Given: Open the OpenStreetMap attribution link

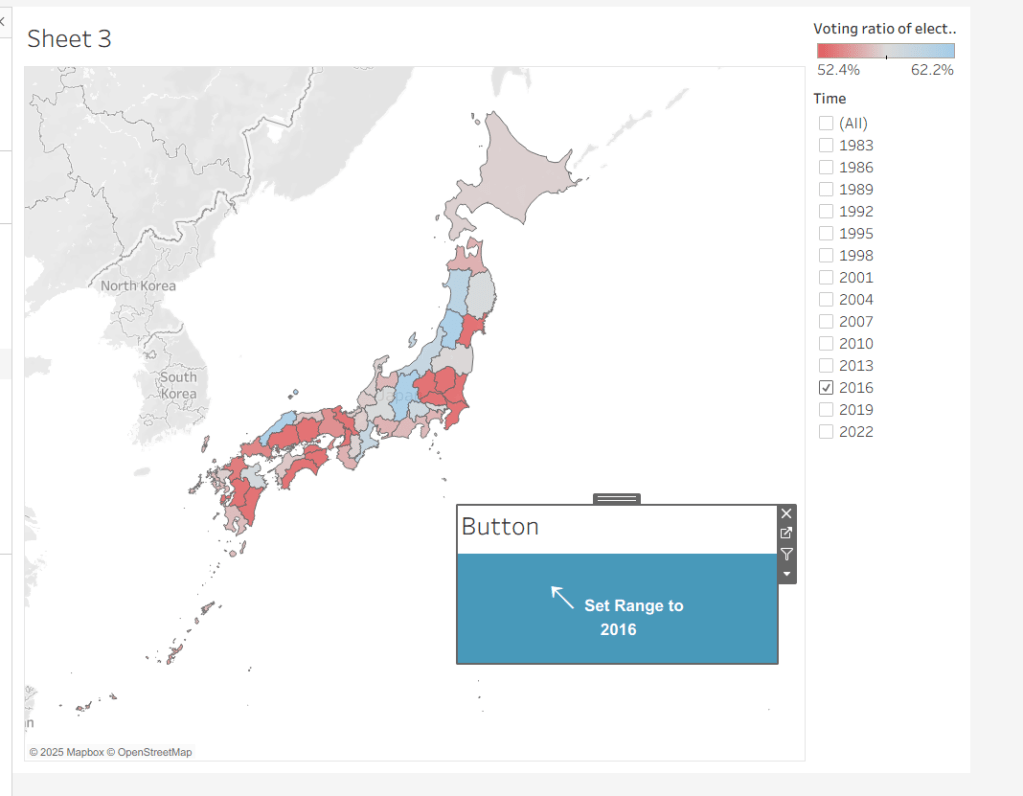Looking at the screenshot, I should (155, 752).
